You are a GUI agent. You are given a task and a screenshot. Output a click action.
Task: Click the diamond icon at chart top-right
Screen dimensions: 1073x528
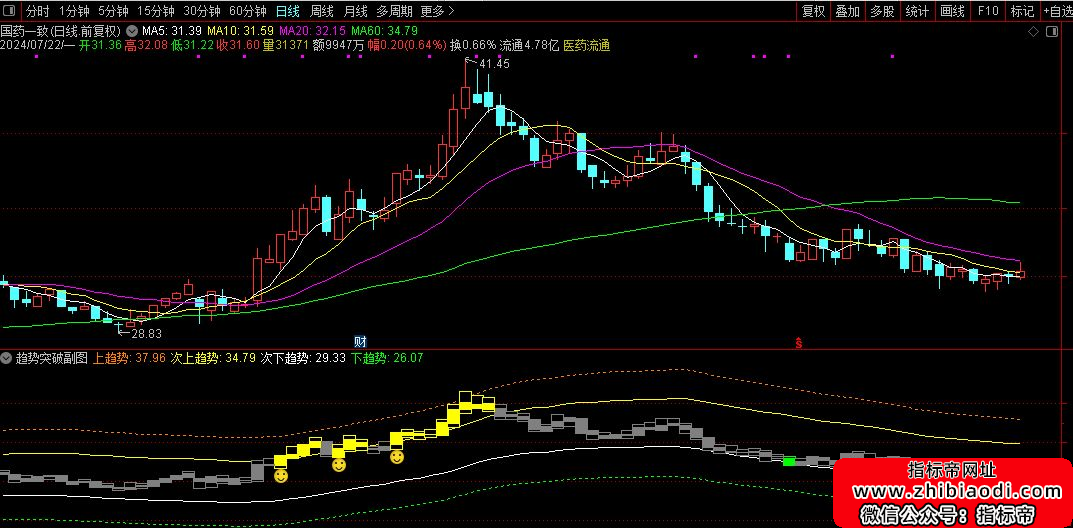[1033, 31]
